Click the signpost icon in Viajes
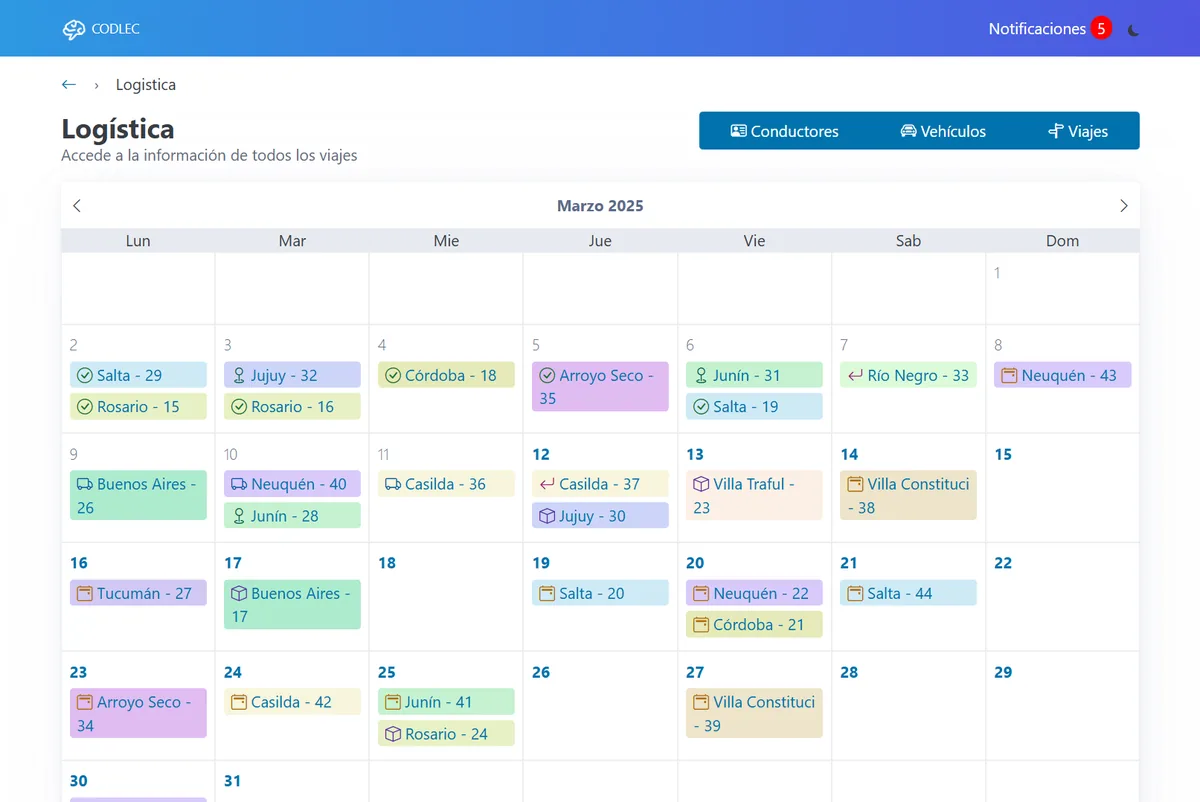Viewport: 1200px width, 802px height. (1055, 131)
